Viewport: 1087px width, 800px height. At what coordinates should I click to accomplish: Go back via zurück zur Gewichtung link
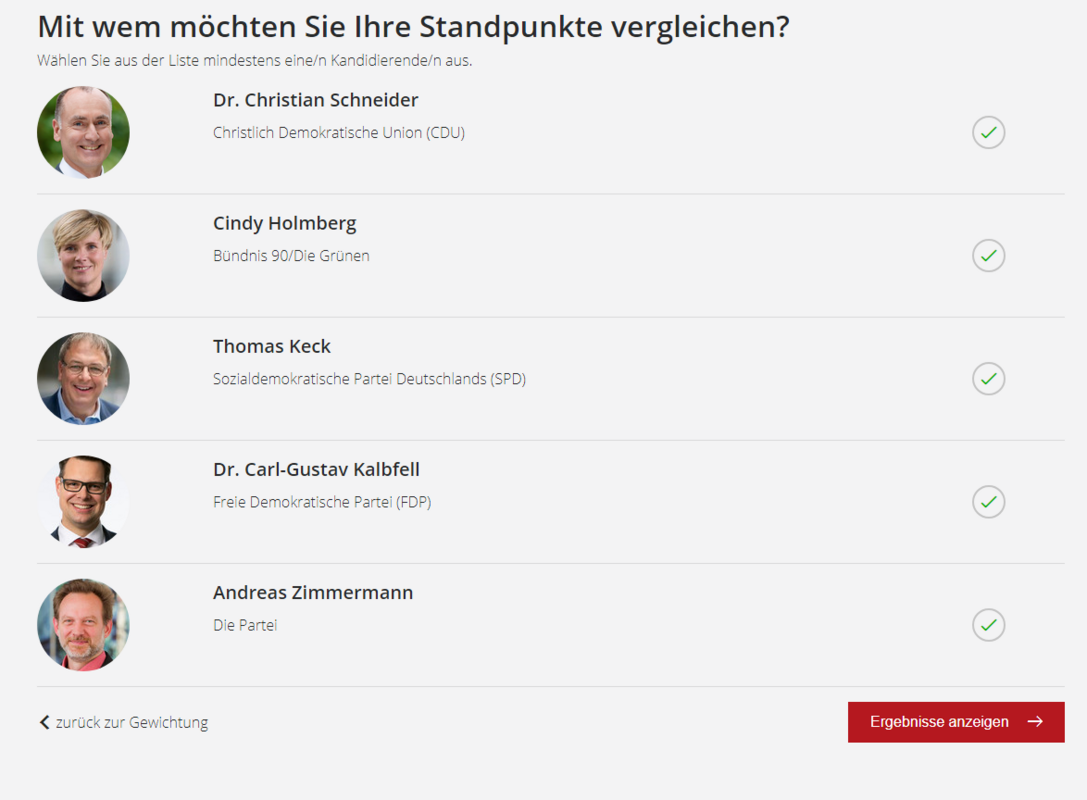[x=131, y=722]
